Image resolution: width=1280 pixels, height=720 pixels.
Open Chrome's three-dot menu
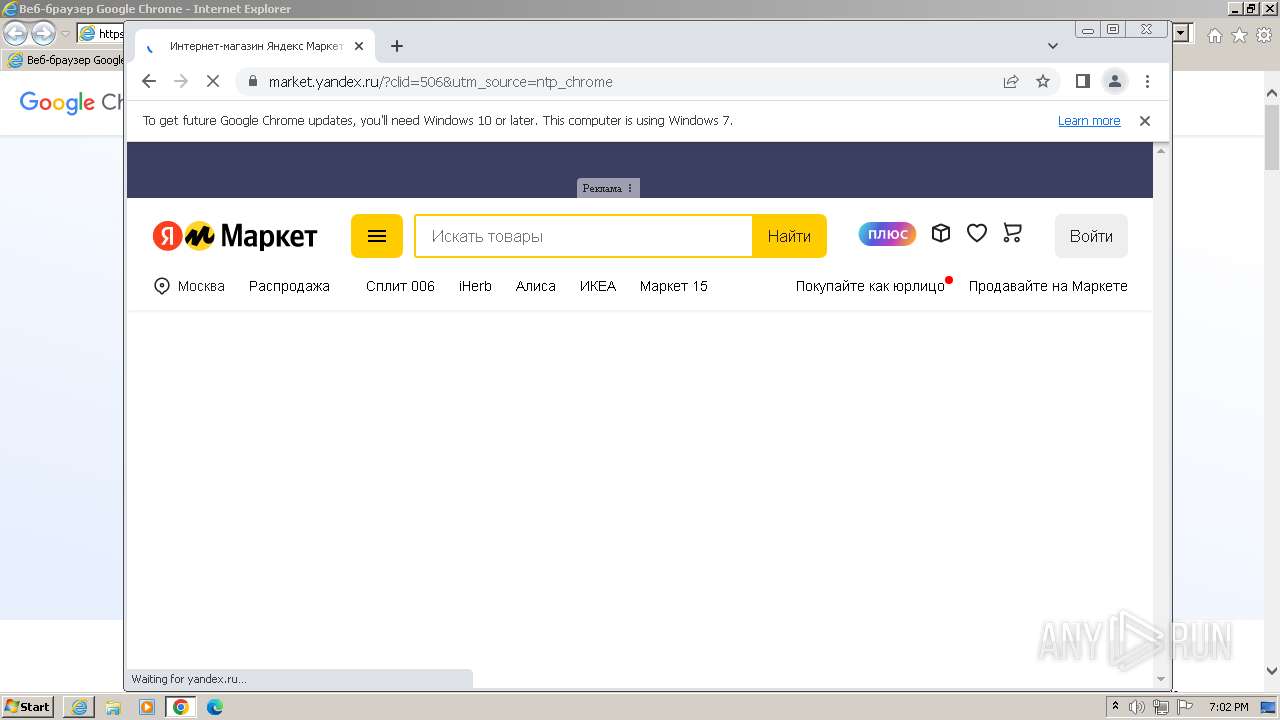(1147, 82)
